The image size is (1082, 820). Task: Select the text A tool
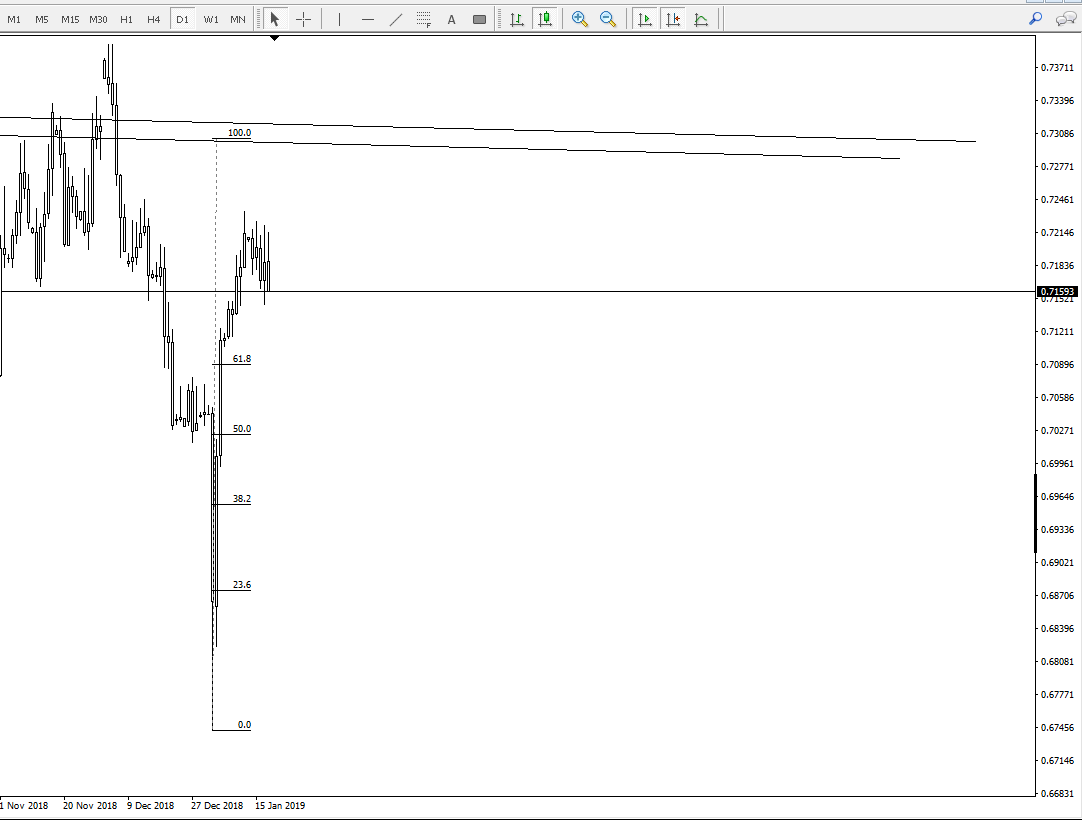click(x=451, y=19)
